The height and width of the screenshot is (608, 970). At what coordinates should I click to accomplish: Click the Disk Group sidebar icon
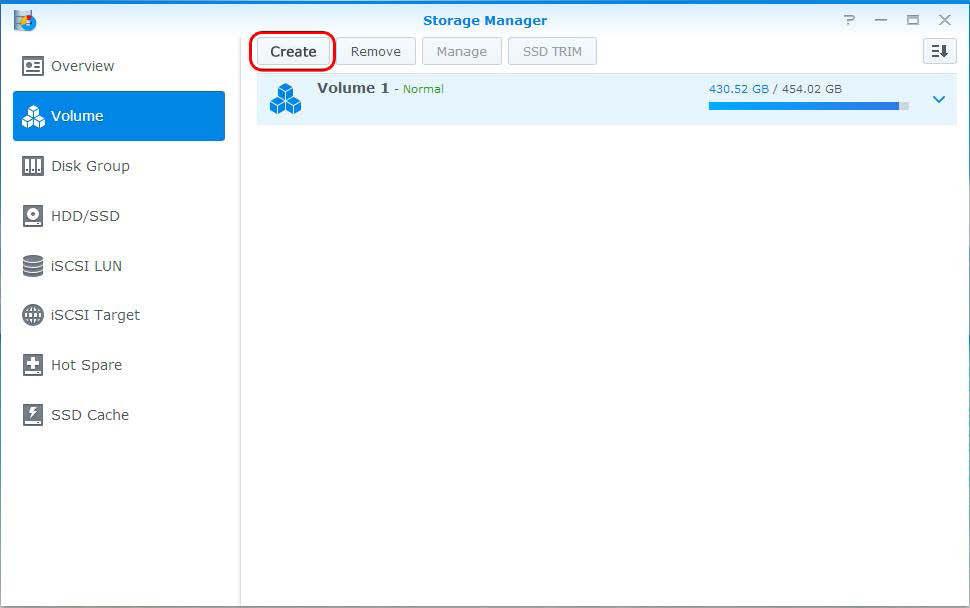coord(33,166)
